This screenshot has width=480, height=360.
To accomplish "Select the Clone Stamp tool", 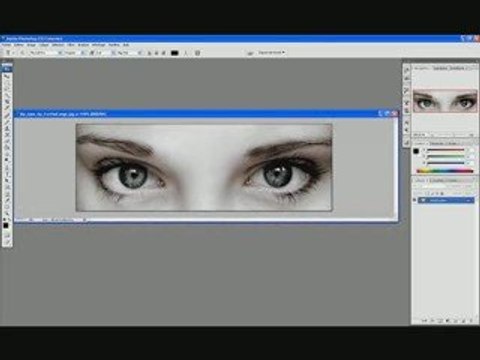I will pyautogui.click(x=7, y=128).
